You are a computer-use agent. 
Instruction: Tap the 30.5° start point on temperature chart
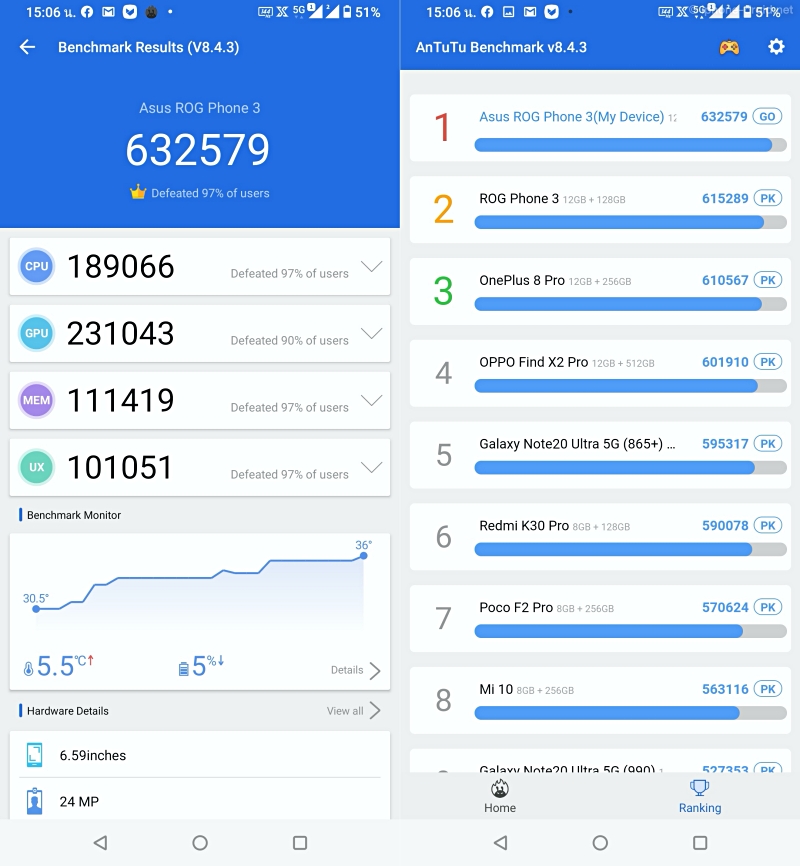[36, 609]
